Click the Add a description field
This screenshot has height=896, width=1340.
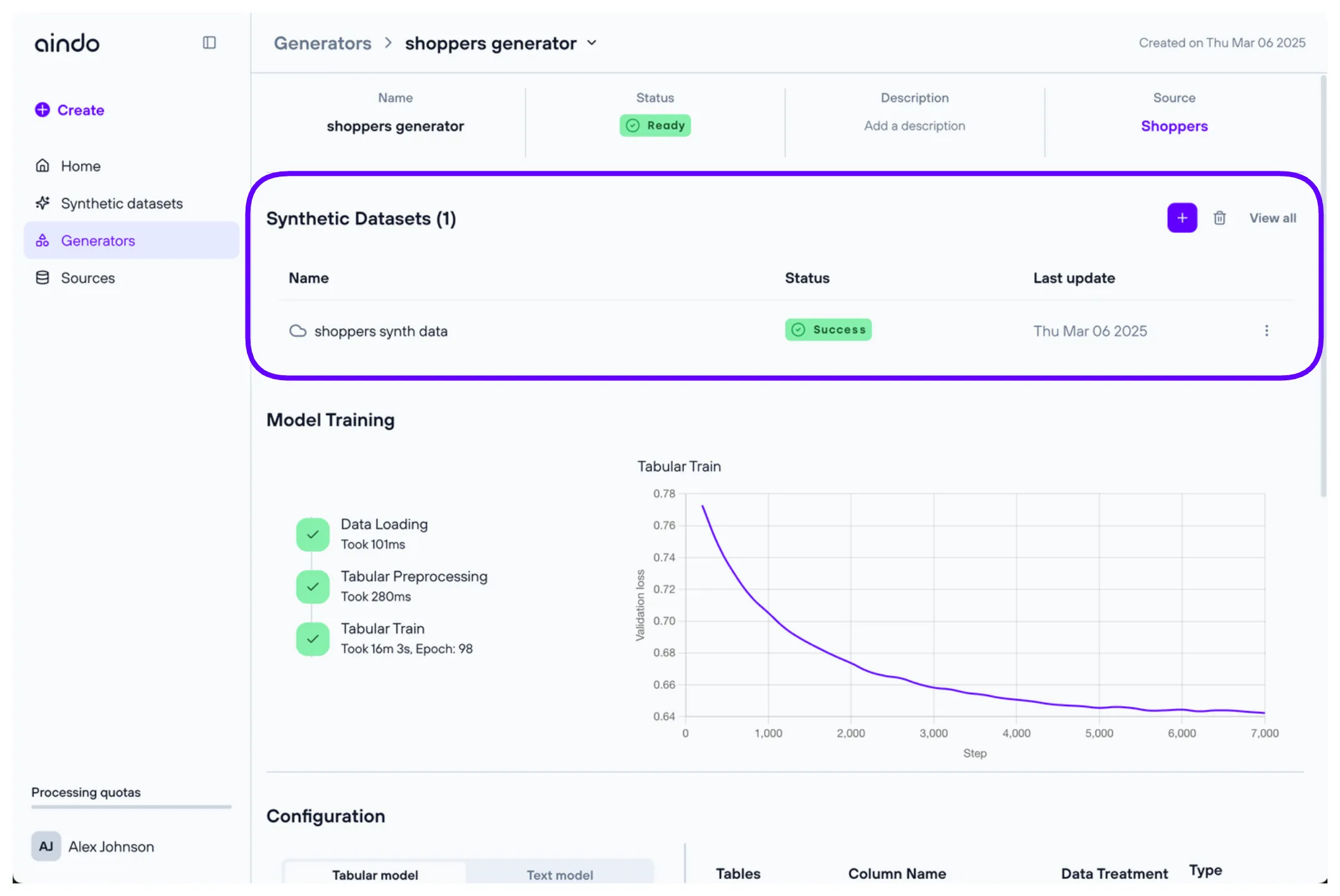[x=914, y=126]
